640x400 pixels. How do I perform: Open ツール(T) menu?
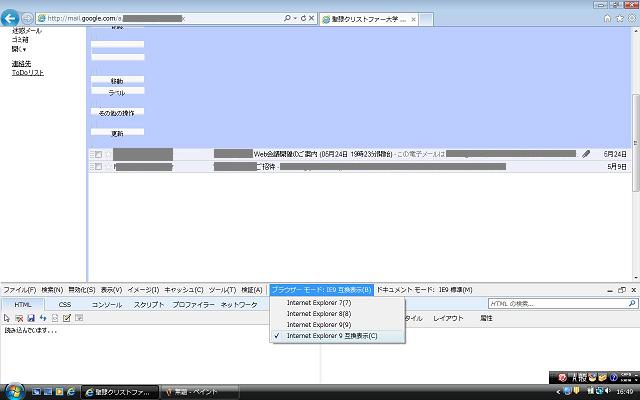click(222, 290)
